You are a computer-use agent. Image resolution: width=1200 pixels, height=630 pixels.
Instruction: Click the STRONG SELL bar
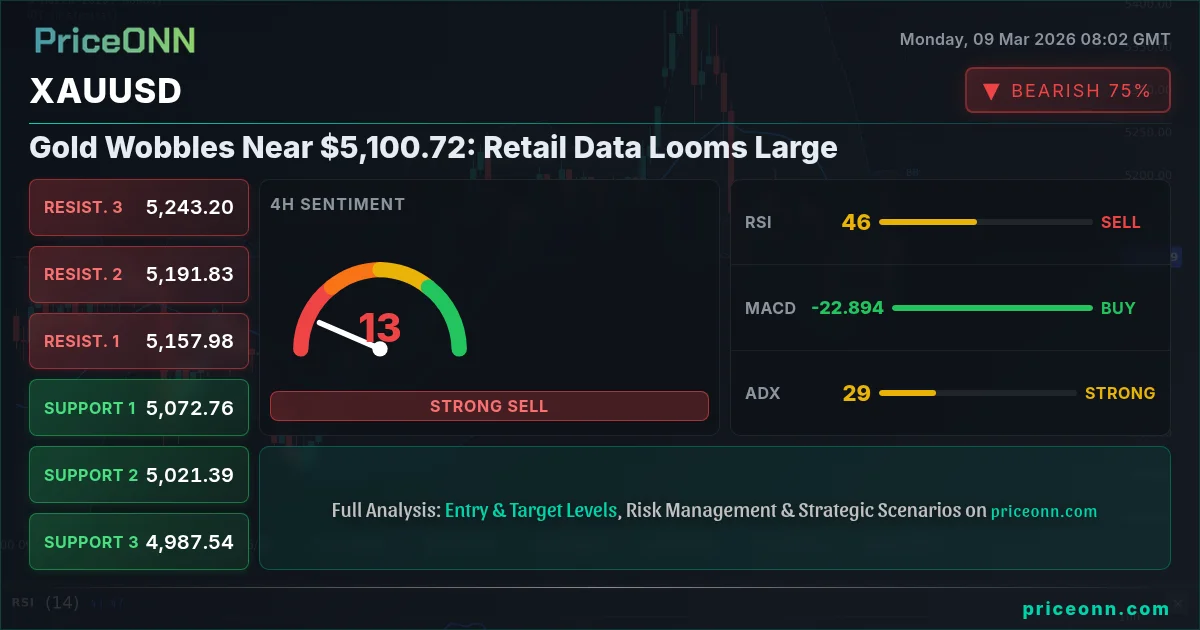(x=489, y=406)
